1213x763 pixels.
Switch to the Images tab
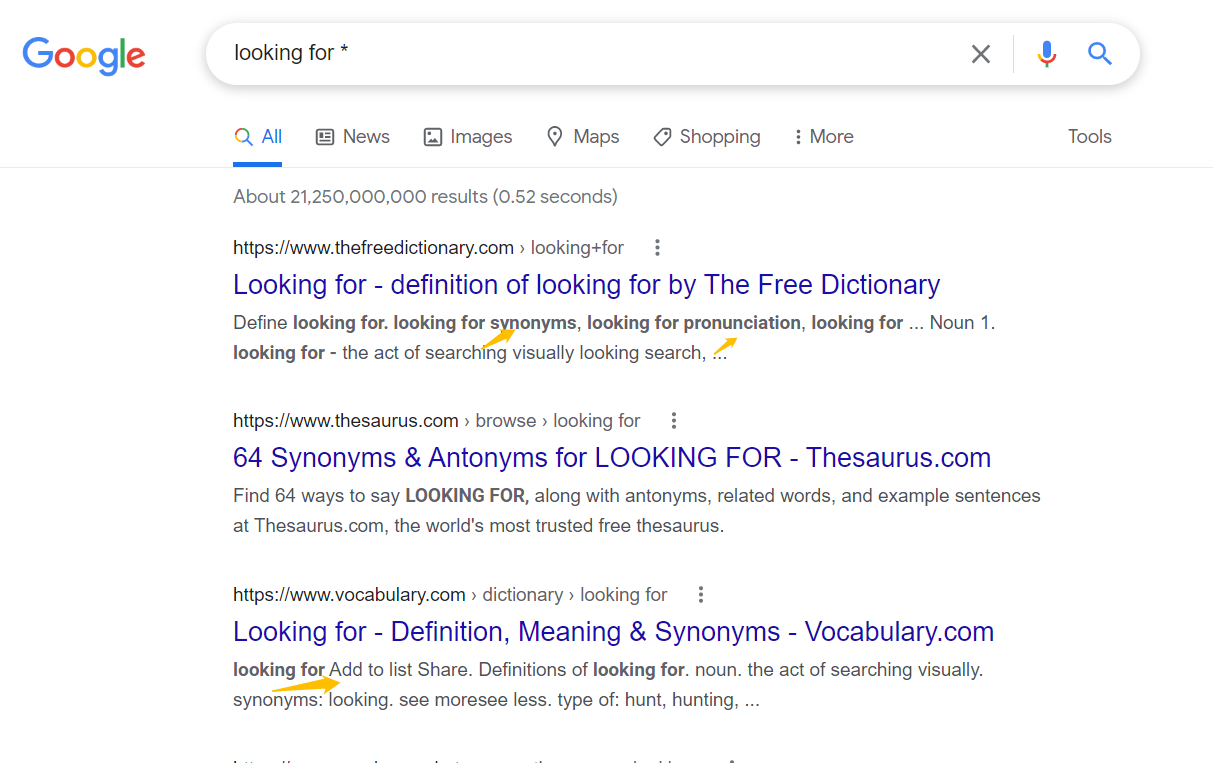[467, 137]
